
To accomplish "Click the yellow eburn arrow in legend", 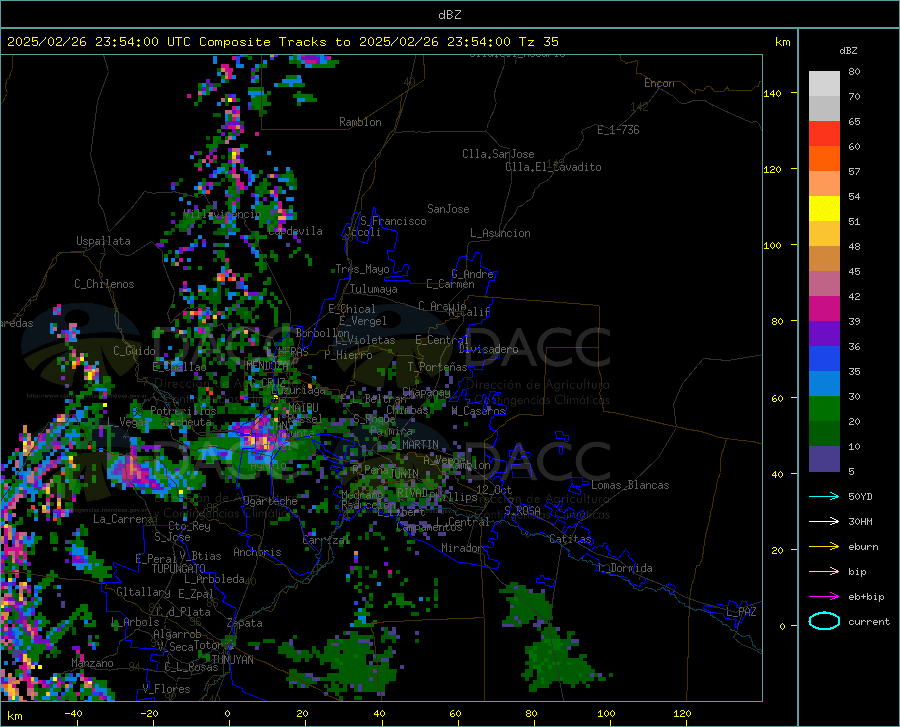I will 824,546.
